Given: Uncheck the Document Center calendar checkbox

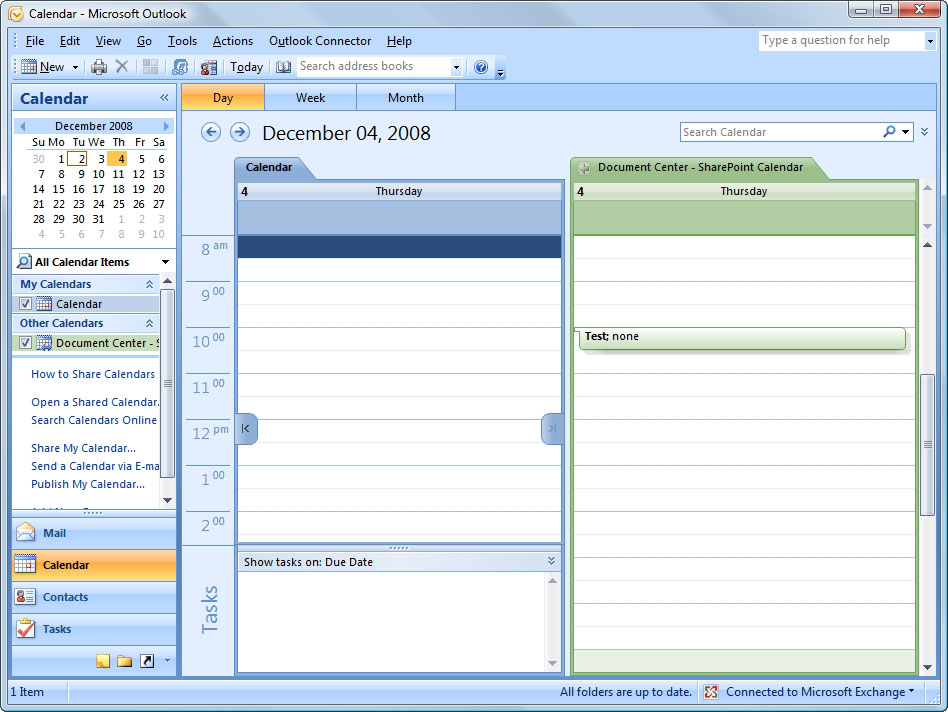Looking at the screenshot, I should tap(26, 343).
